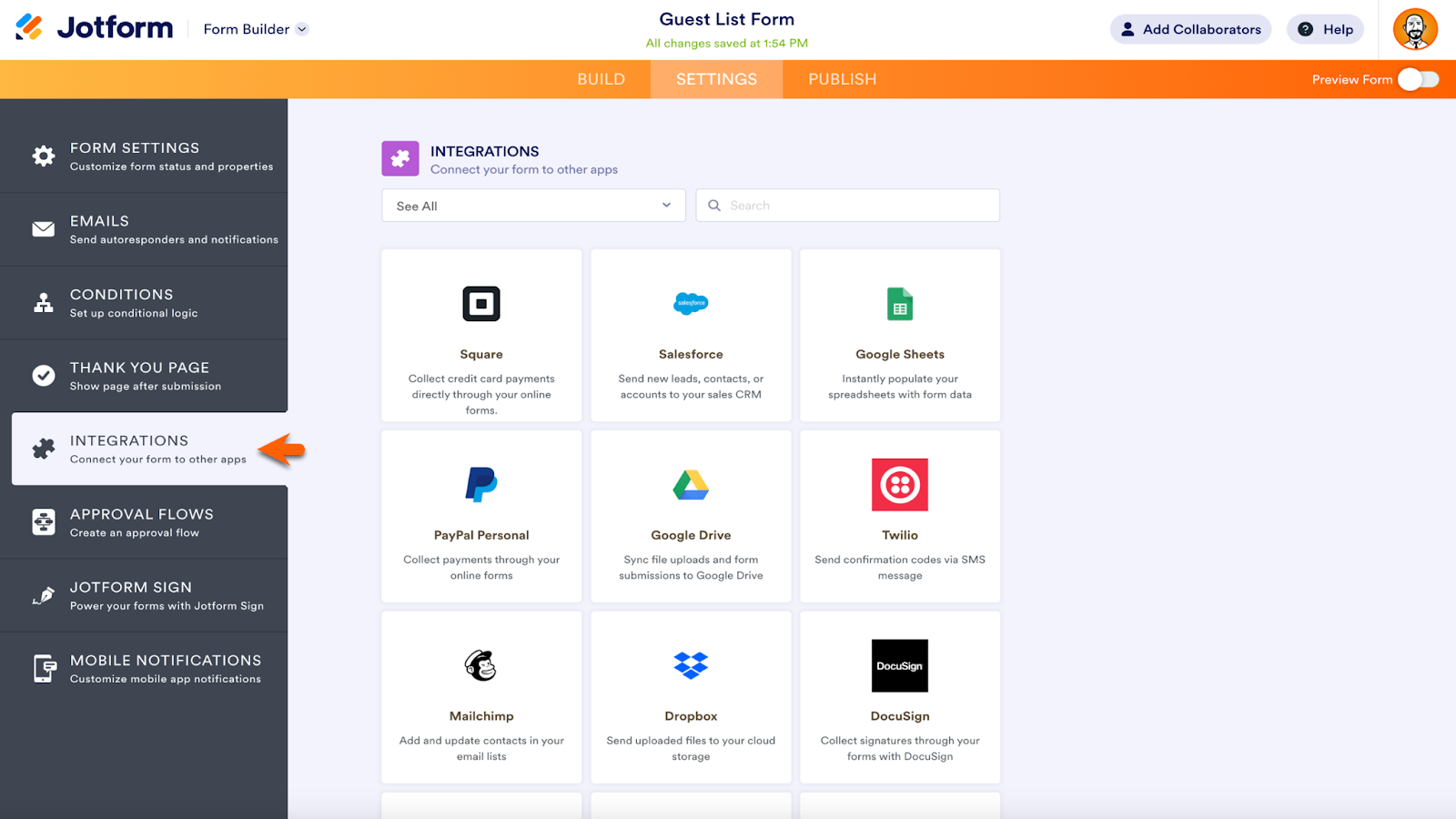This screenshot has width=1456, height=819.
Task: Open the Form Settings menu item label
Action: tap(135, 148)
